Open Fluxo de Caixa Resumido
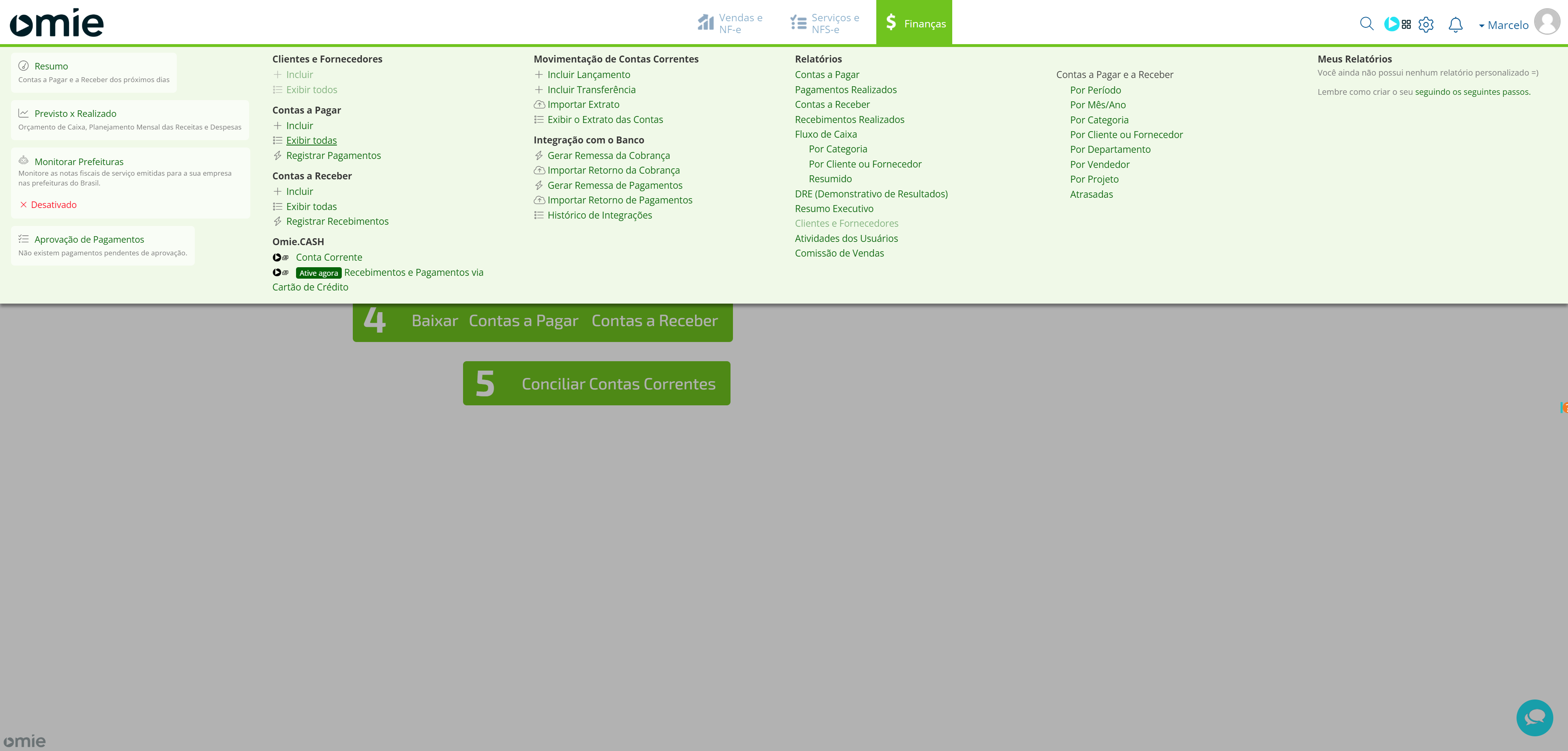Image resolution: width=1568 pixels, height=751 pixels. 830,179
